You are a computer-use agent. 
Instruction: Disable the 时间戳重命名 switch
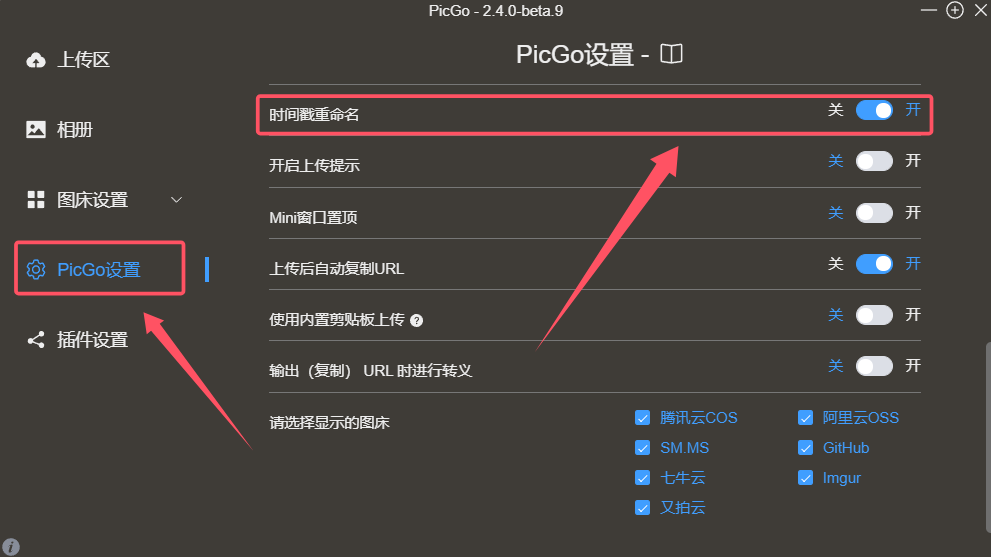point(874,110)
